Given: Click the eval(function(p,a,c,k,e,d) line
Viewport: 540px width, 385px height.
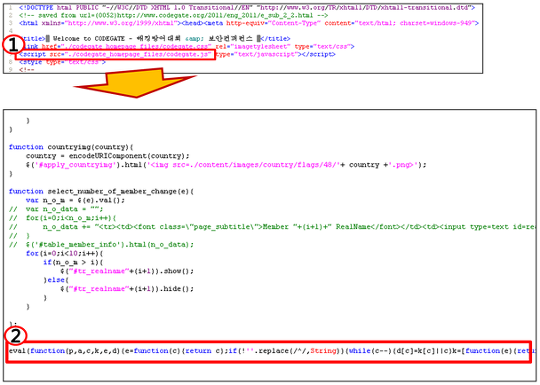Looking at the screenshot, I should coord(272,351).
